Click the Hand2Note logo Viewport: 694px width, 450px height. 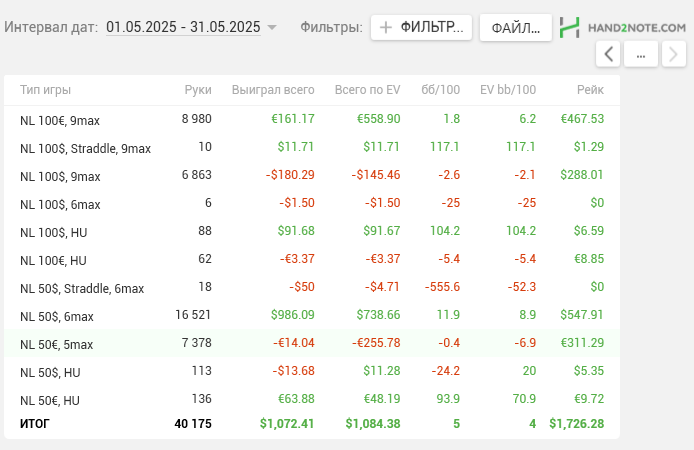click(622, 27)
